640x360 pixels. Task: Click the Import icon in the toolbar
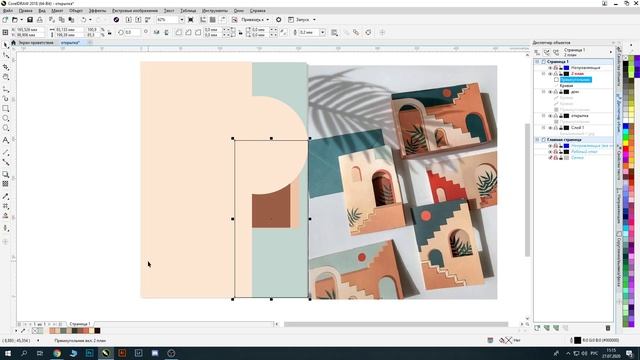pos(129,20)
